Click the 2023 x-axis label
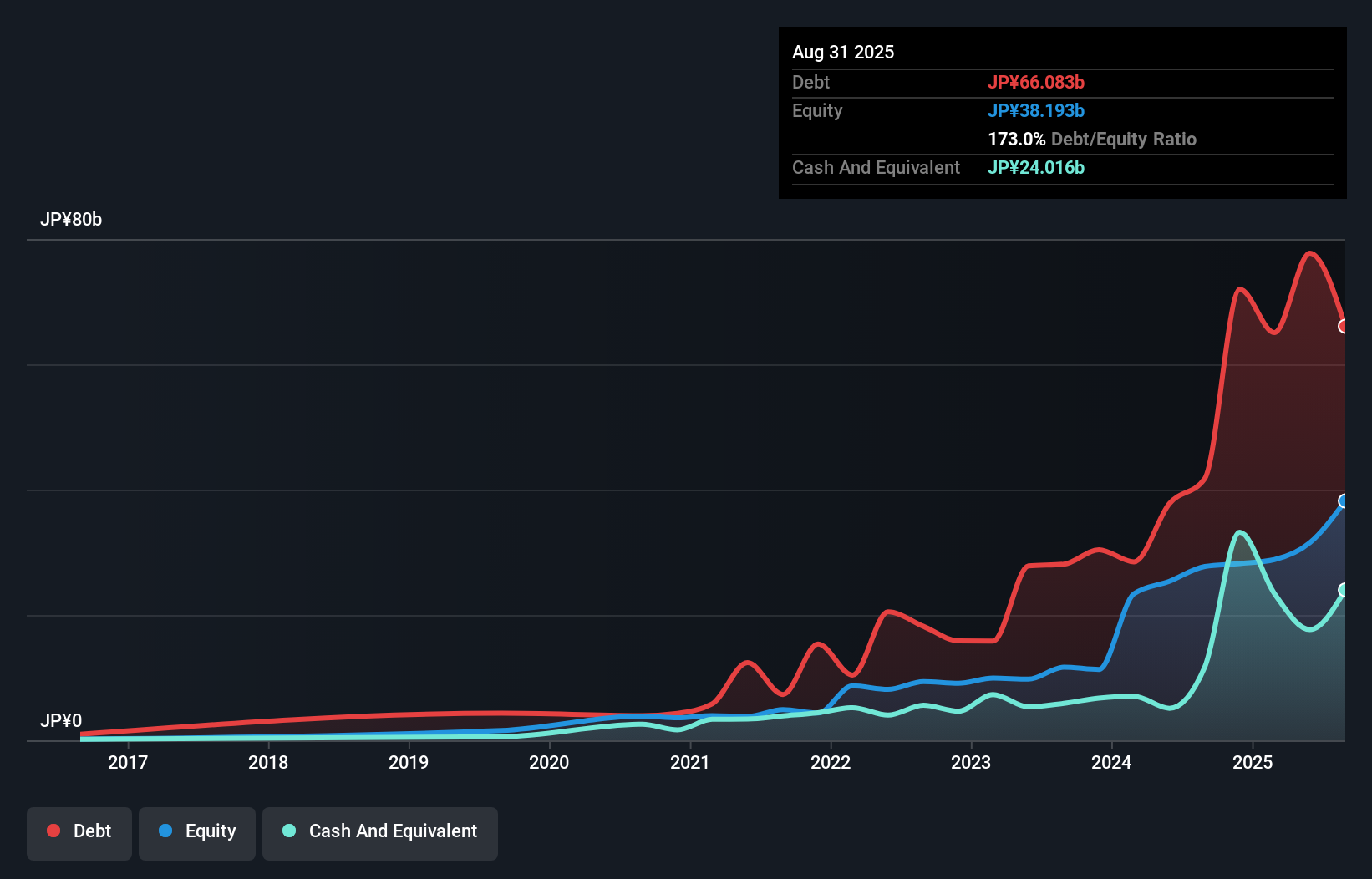Image resolution: width=1372 pixels, height=879 pixels. tap(971, 762)
